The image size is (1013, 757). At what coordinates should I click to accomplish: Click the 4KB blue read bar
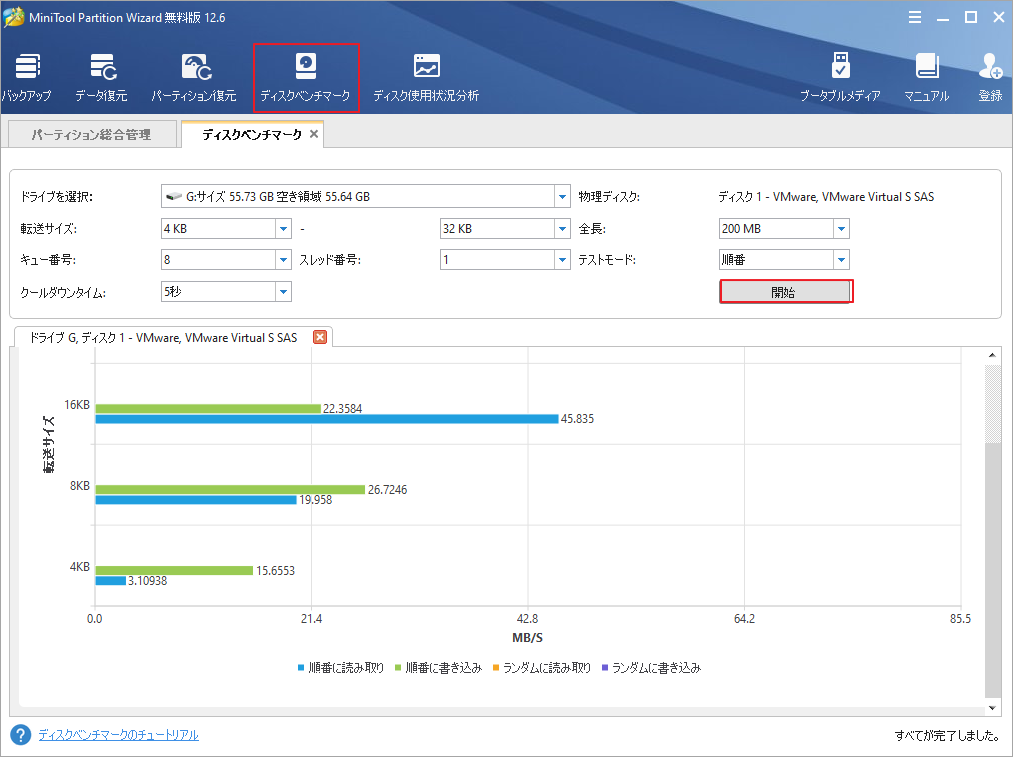110,581
